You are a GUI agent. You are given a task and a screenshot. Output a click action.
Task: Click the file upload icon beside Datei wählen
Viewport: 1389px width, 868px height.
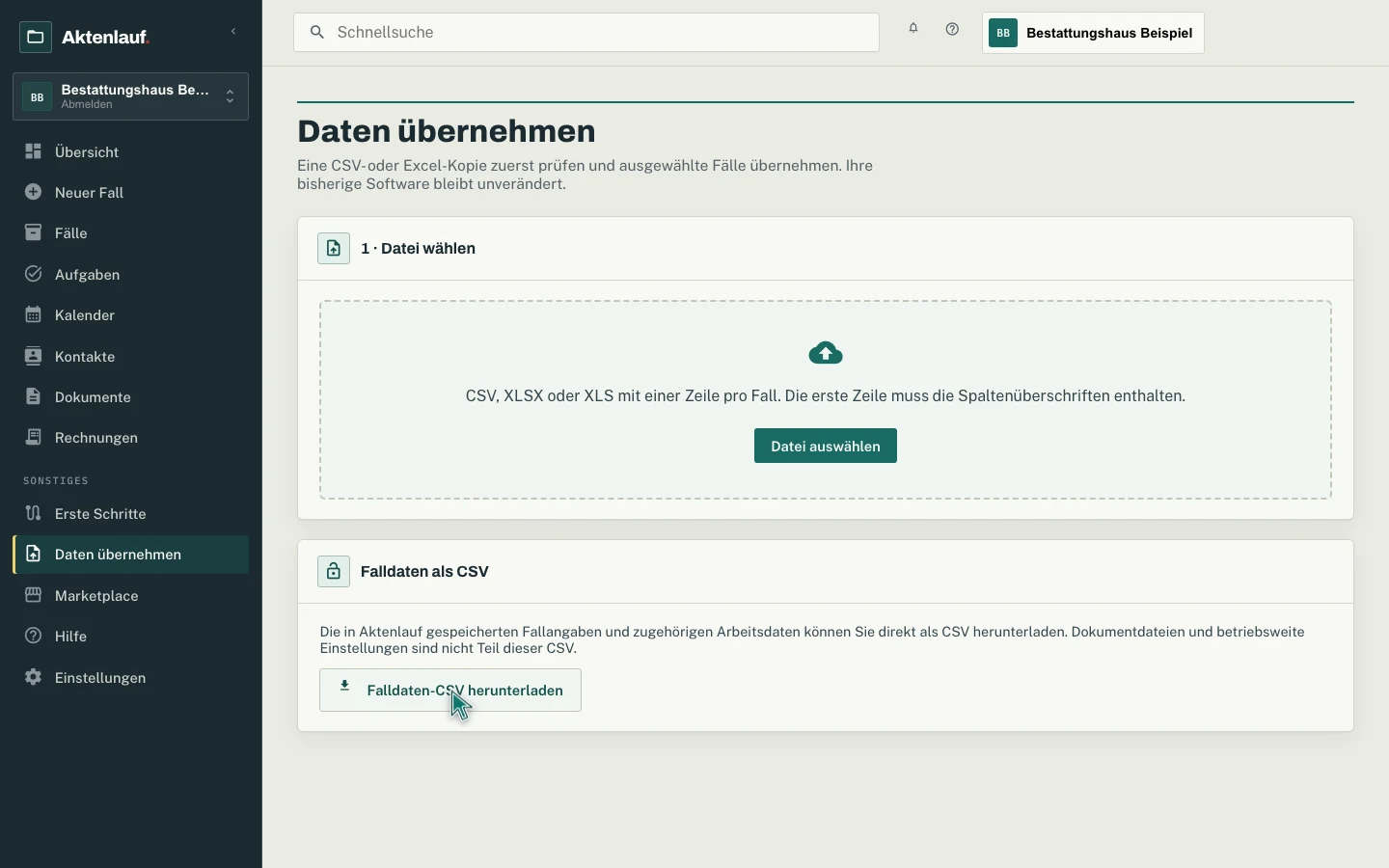[334, 248]
